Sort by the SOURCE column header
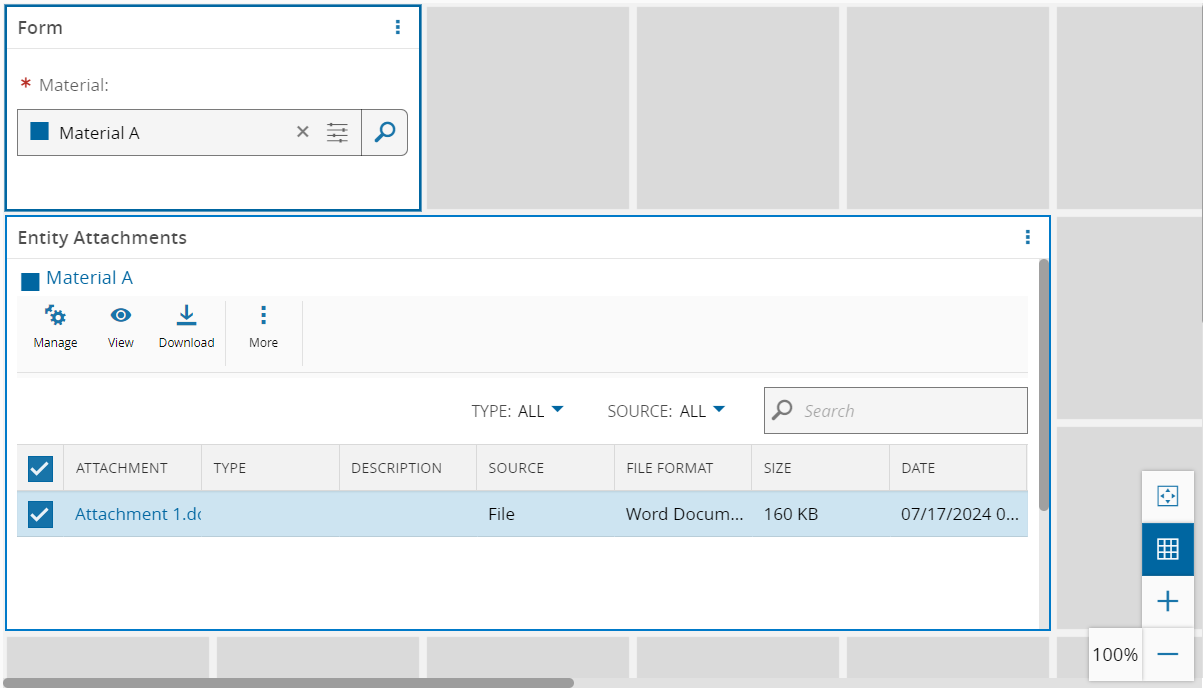The height and width of the screenshot is (688, 1203). [x=545, y=468]
